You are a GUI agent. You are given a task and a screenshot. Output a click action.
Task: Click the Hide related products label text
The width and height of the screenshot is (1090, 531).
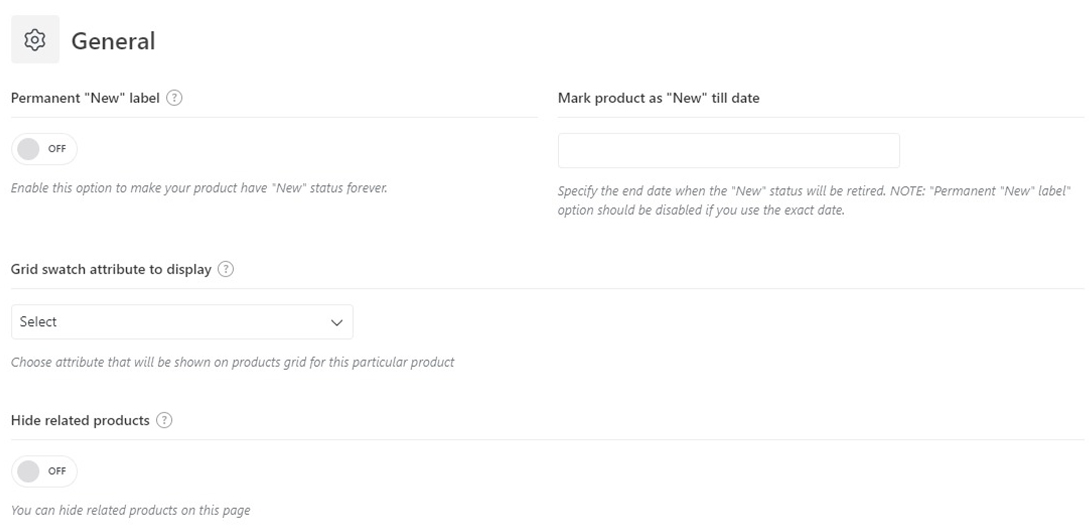point(80,420)
